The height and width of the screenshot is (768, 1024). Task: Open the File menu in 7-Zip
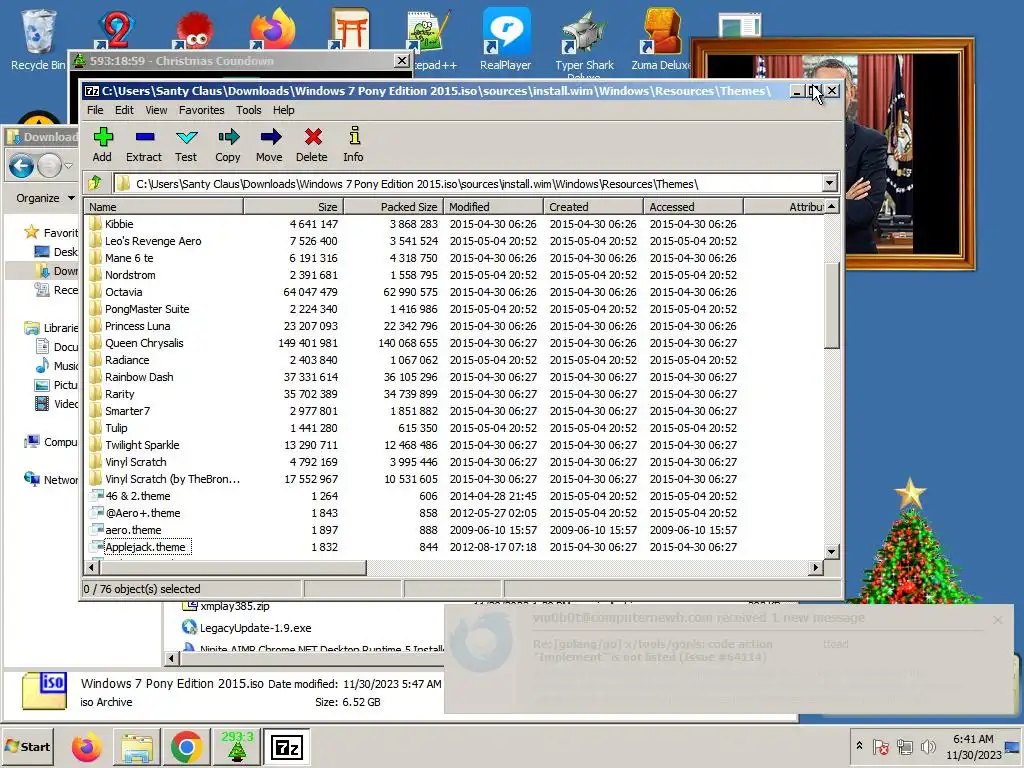click(x=95, y=110)
